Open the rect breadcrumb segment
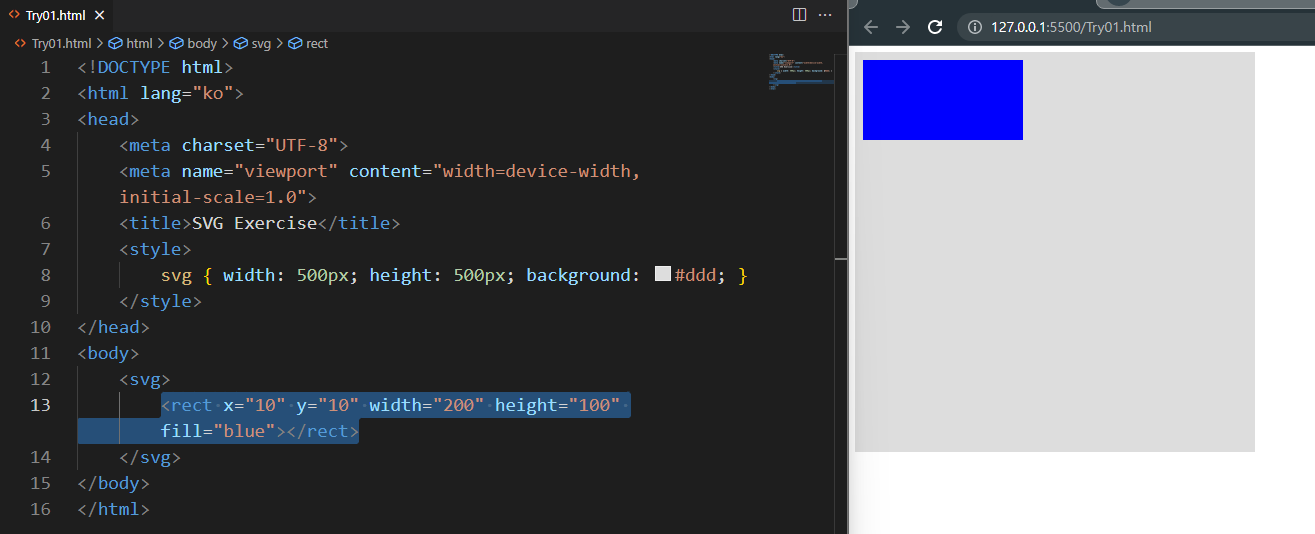Image resolution: width=1315 pixels, height=534 pixels. (308, 44)
